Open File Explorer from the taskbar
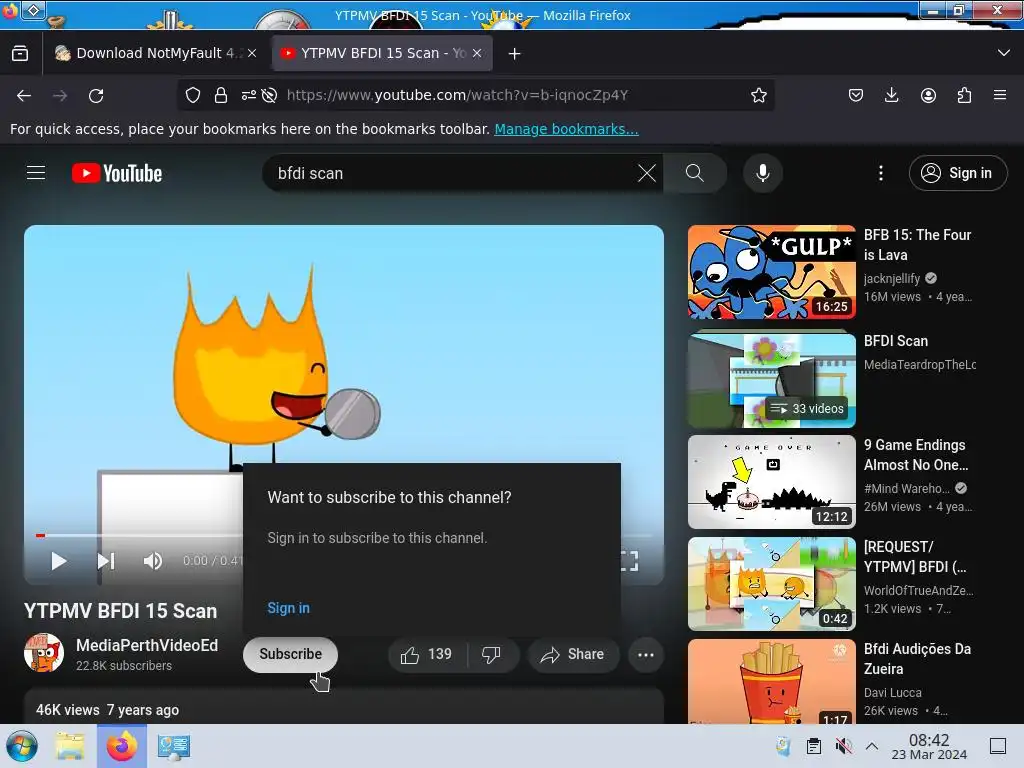This screenshot has width=1024, height=768. pos(70,746)
